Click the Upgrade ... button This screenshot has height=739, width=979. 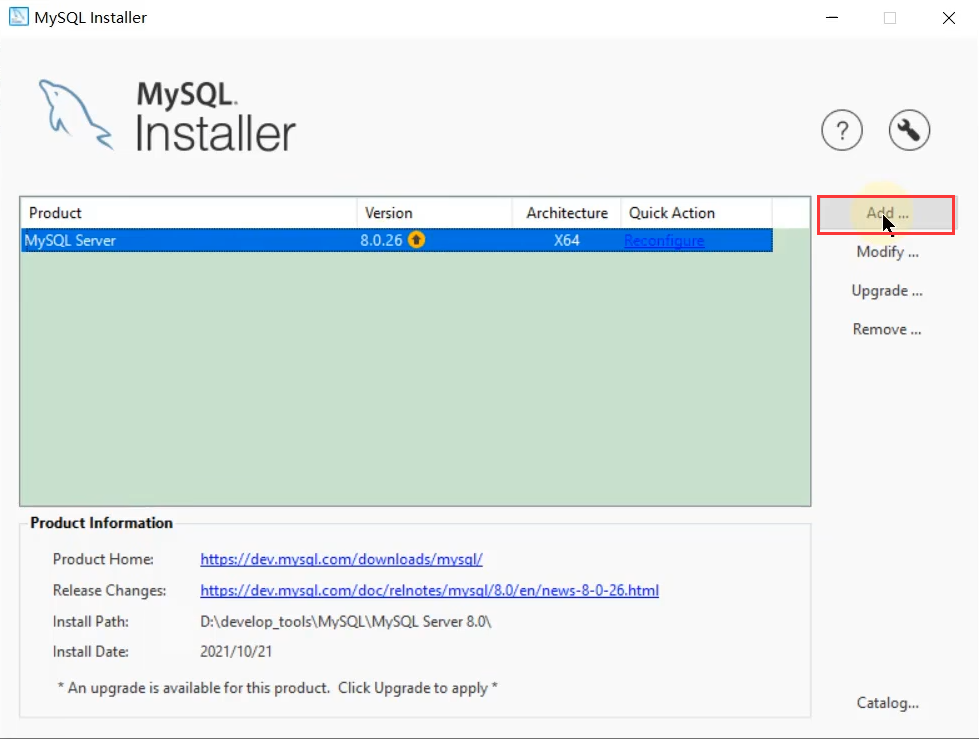[x=887, y=291]
